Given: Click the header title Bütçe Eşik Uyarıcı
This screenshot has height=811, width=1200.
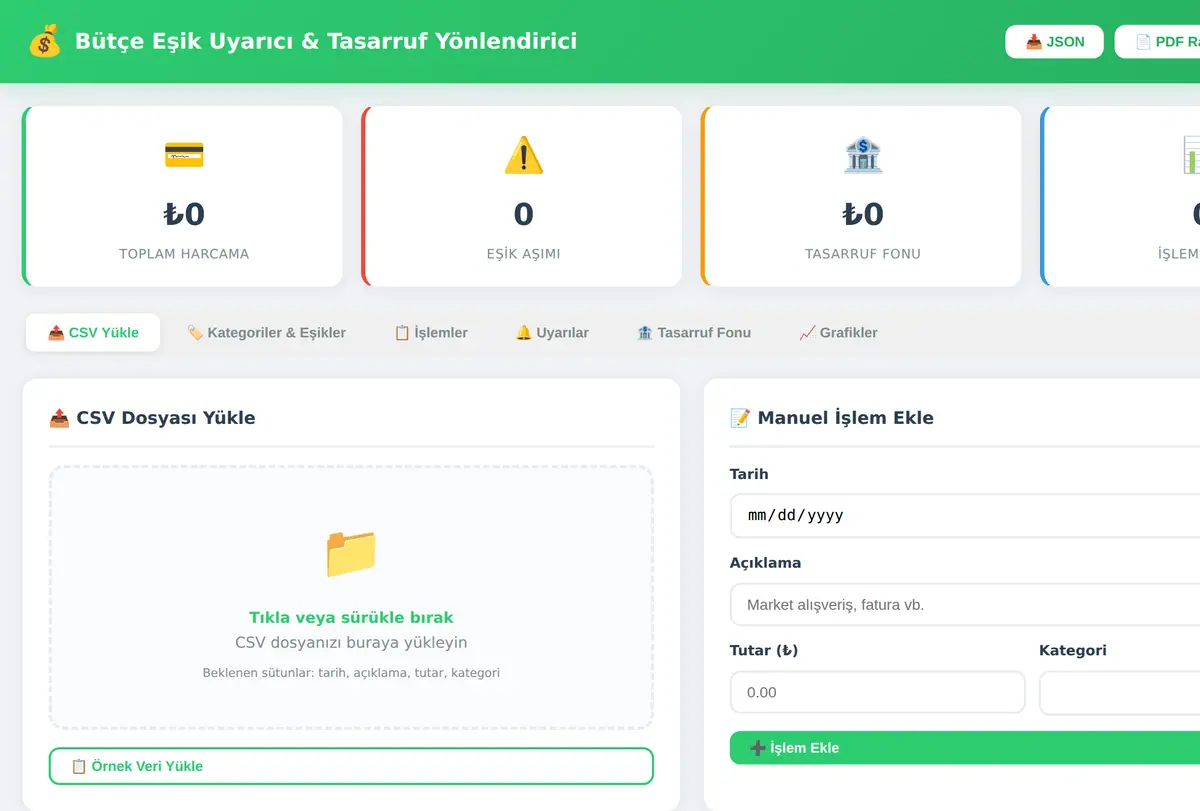Looking at the screenshot, I should click(326, 41).
